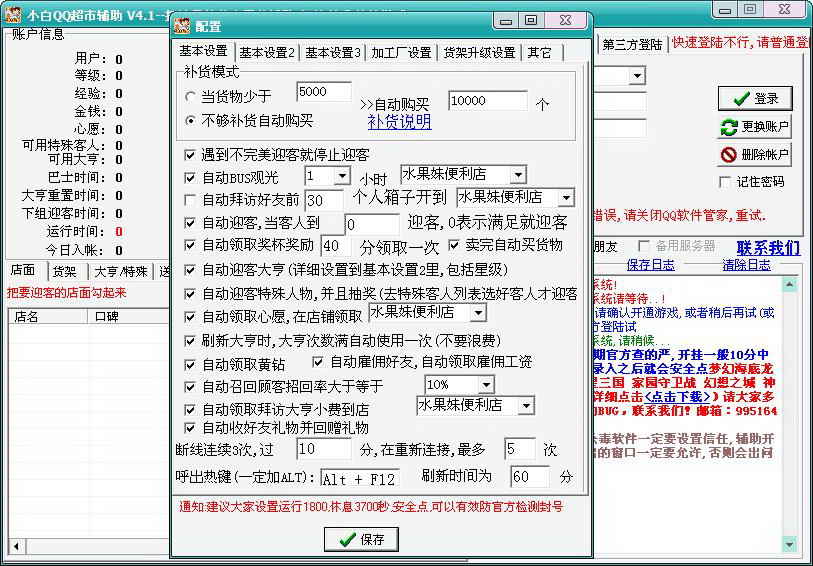
Task: Select the 不够补货自动购买 radio button
Action: click(190, 121)
